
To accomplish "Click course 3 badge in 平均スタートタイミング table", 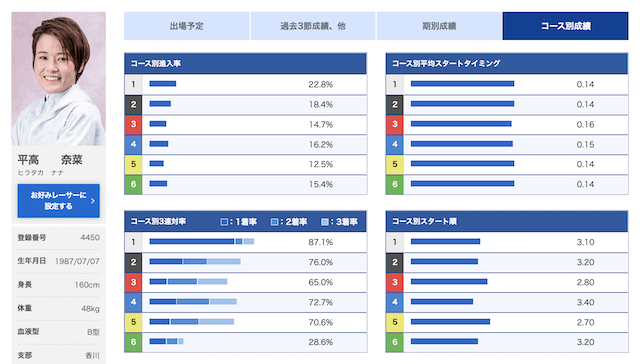I will tap(394, 124).
